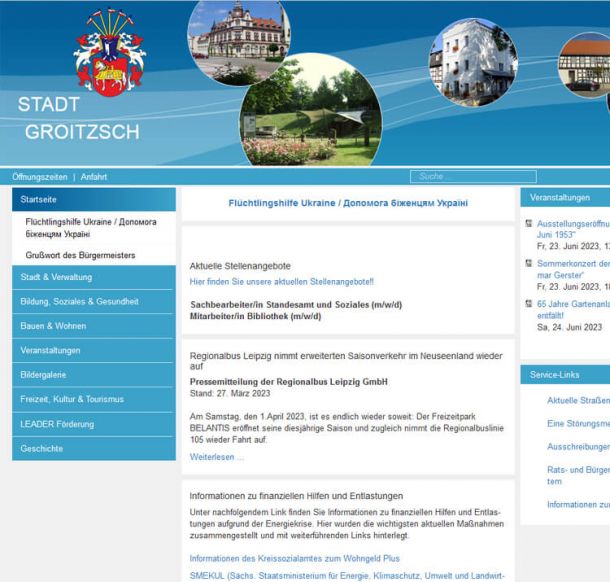The image size is (610, 582).
Task: Follow the Weiterlesen link under Regionalbus article
Action: point(216,457)
